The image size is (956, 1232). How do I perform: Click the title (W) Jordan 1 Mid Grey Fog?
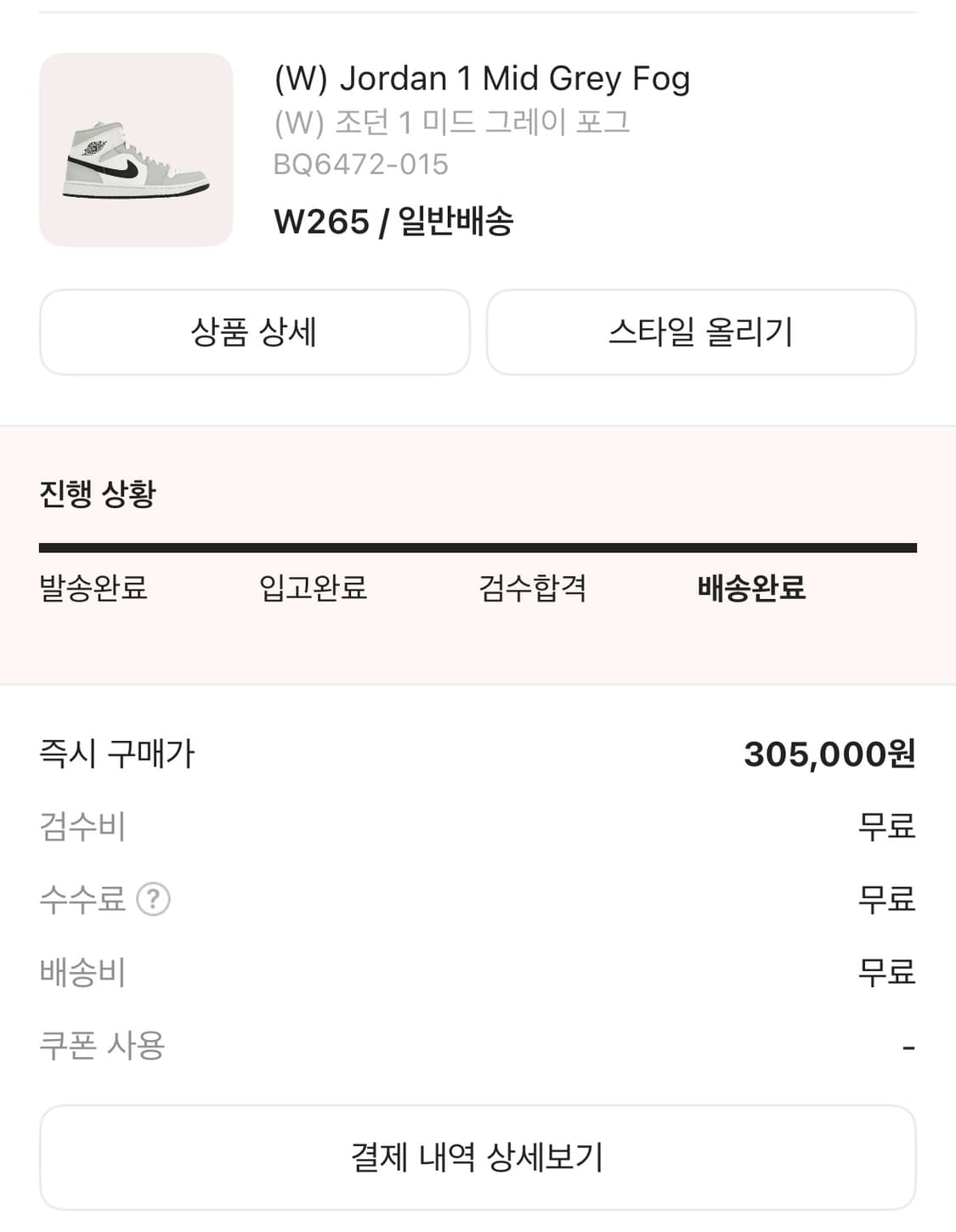(x=482, y=79)
